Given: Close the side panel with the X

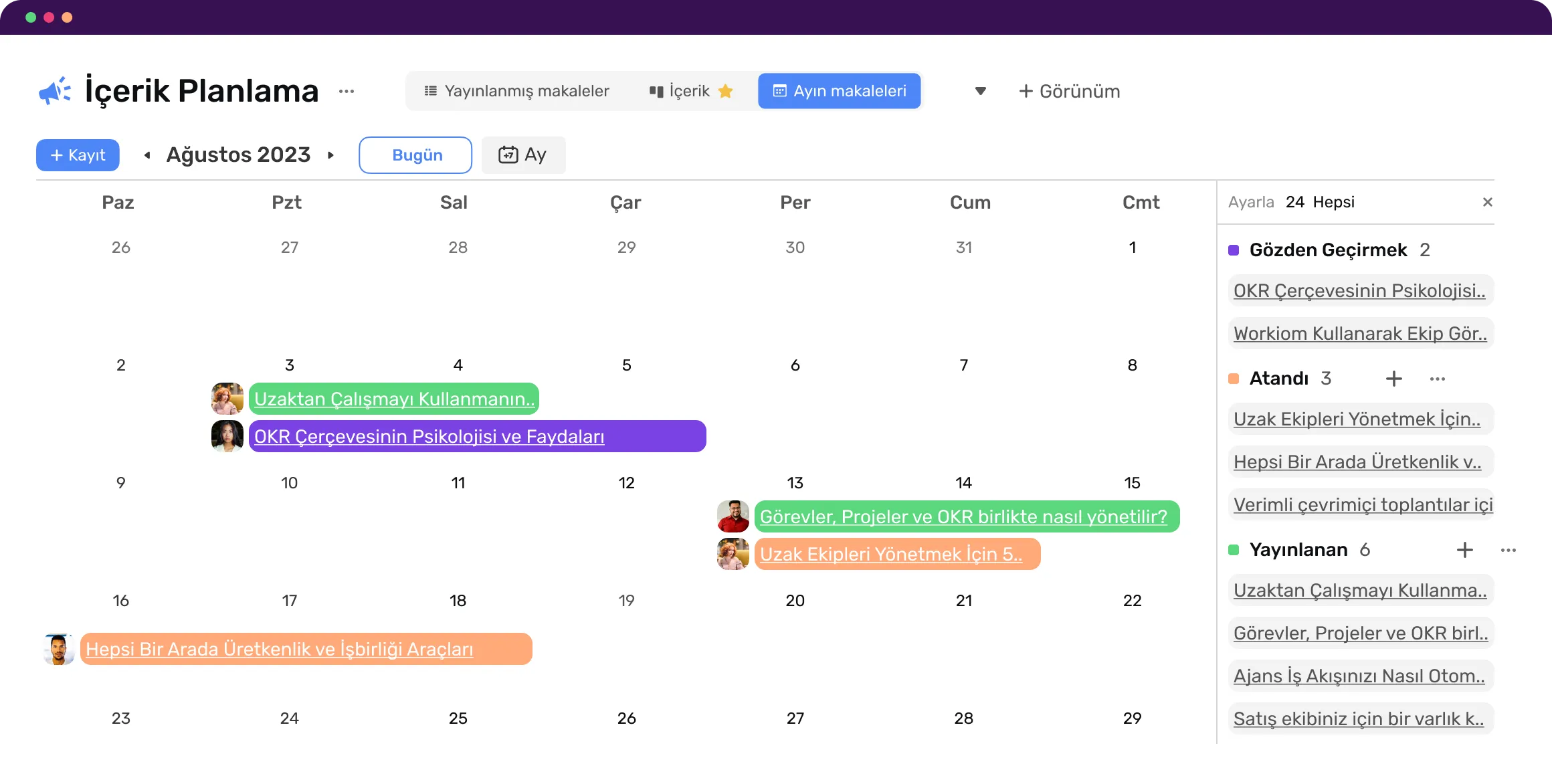Looking at the screenshot, I should [1487, 202].
